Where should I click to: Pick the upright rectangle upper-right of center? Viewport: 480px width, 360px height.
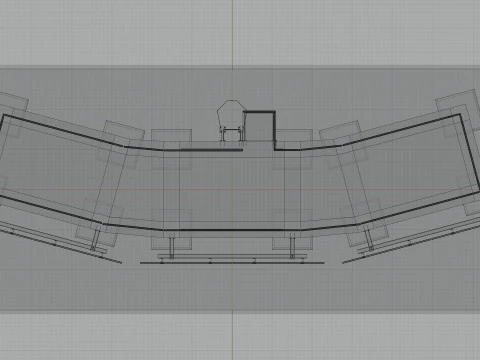292,149
